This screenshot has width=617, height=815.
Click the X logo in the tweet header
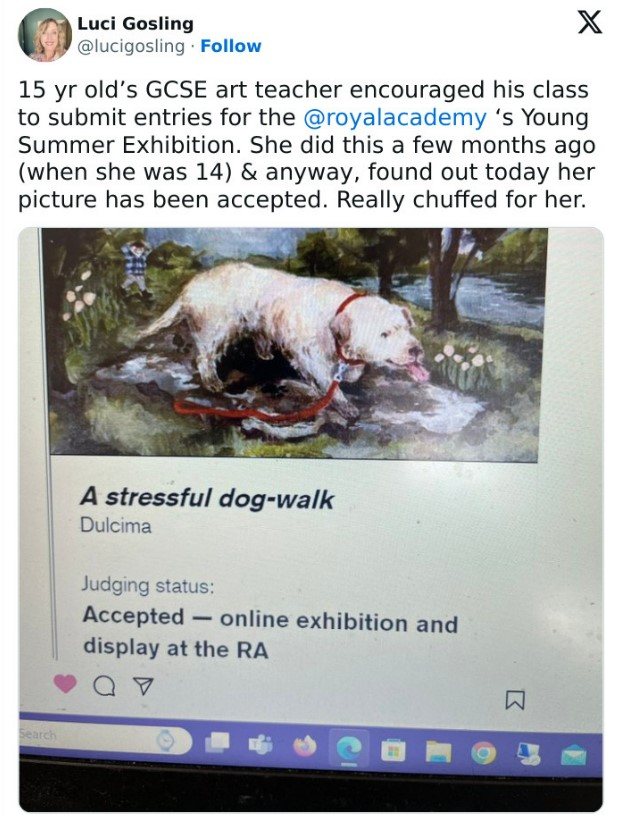tap(589, 24)
